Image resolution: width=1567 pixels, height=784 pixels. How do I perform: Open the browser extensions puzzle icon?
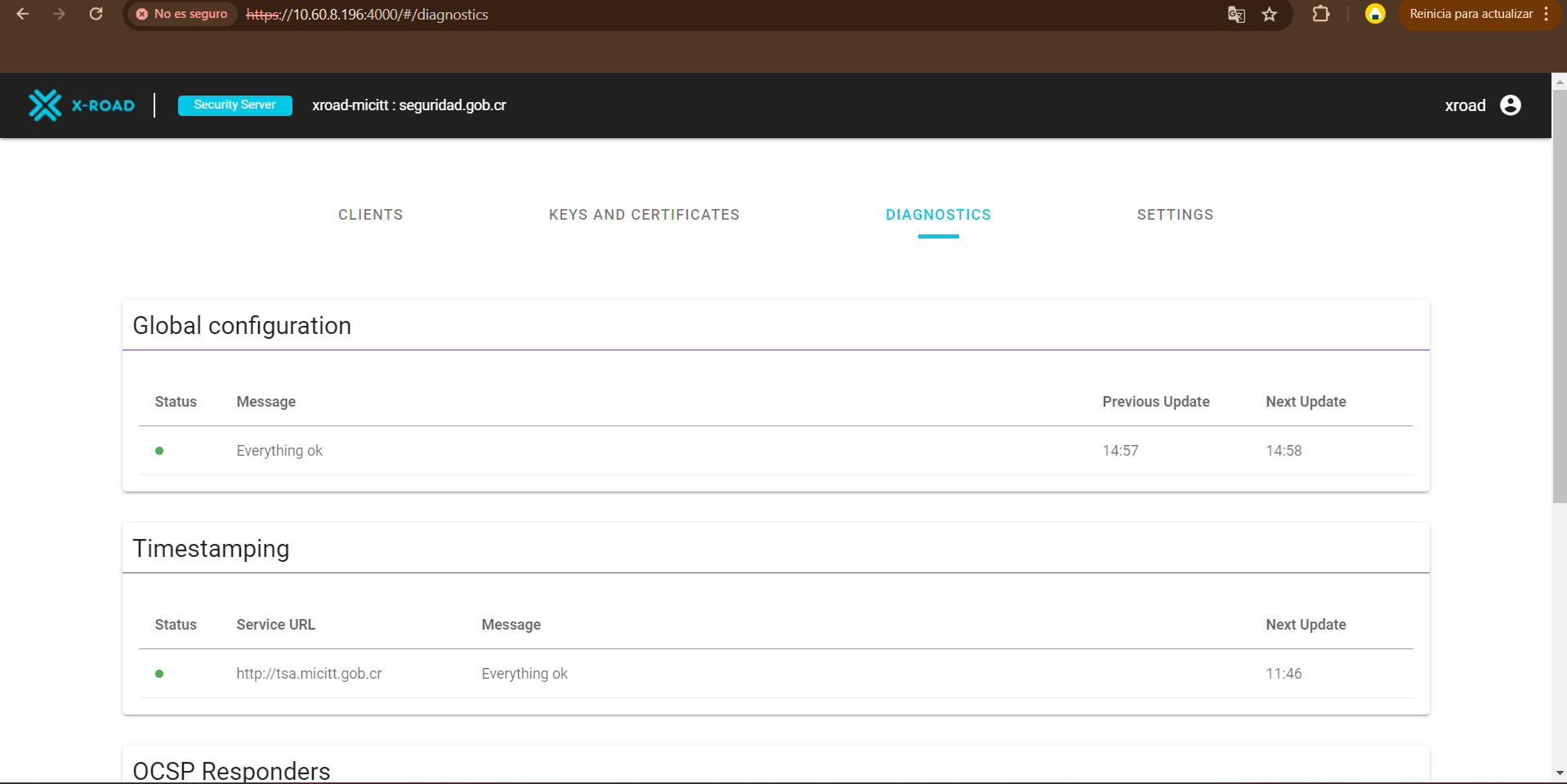coord(1320,14)
